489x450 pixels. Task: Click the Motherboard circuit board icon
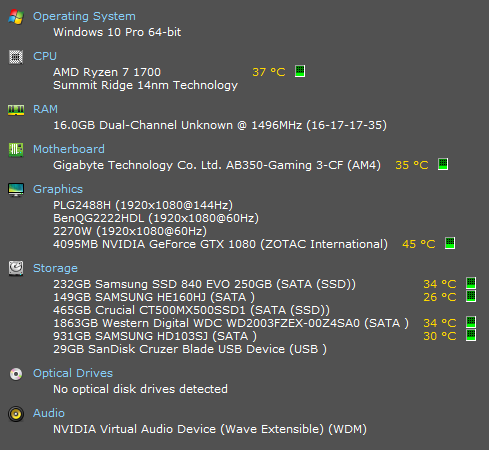(x=16, y=150)
